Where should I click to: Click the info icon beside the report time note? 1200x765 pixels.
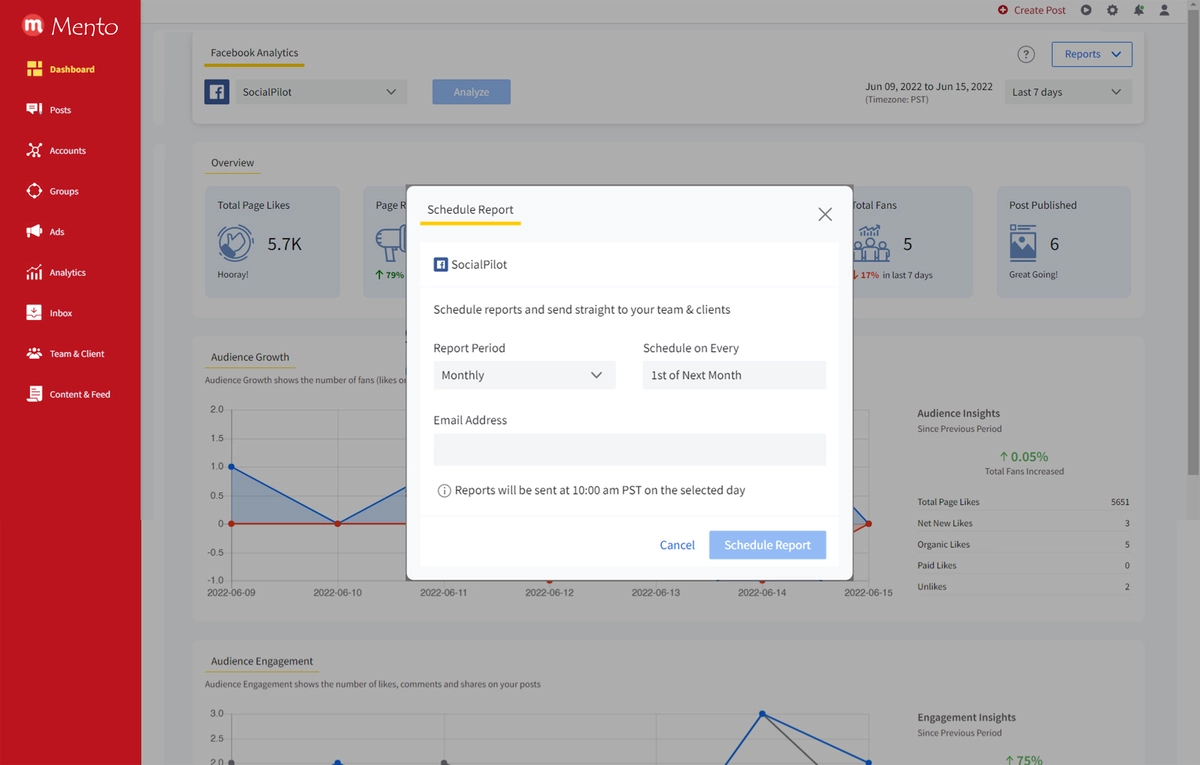click(x=444, y=491)
